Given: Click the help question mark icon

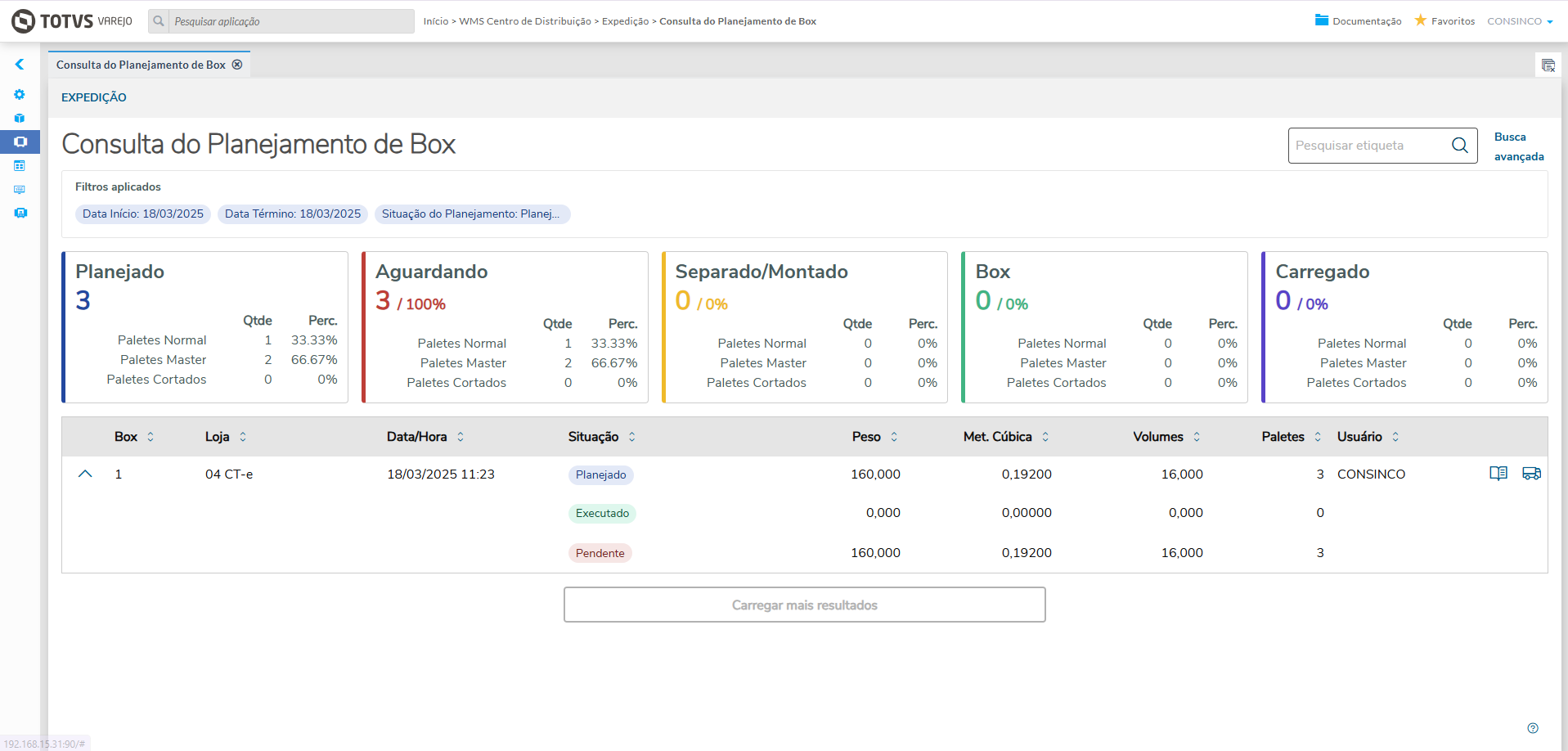Looking at the screenshot, I should click(x=1533, y=728).
